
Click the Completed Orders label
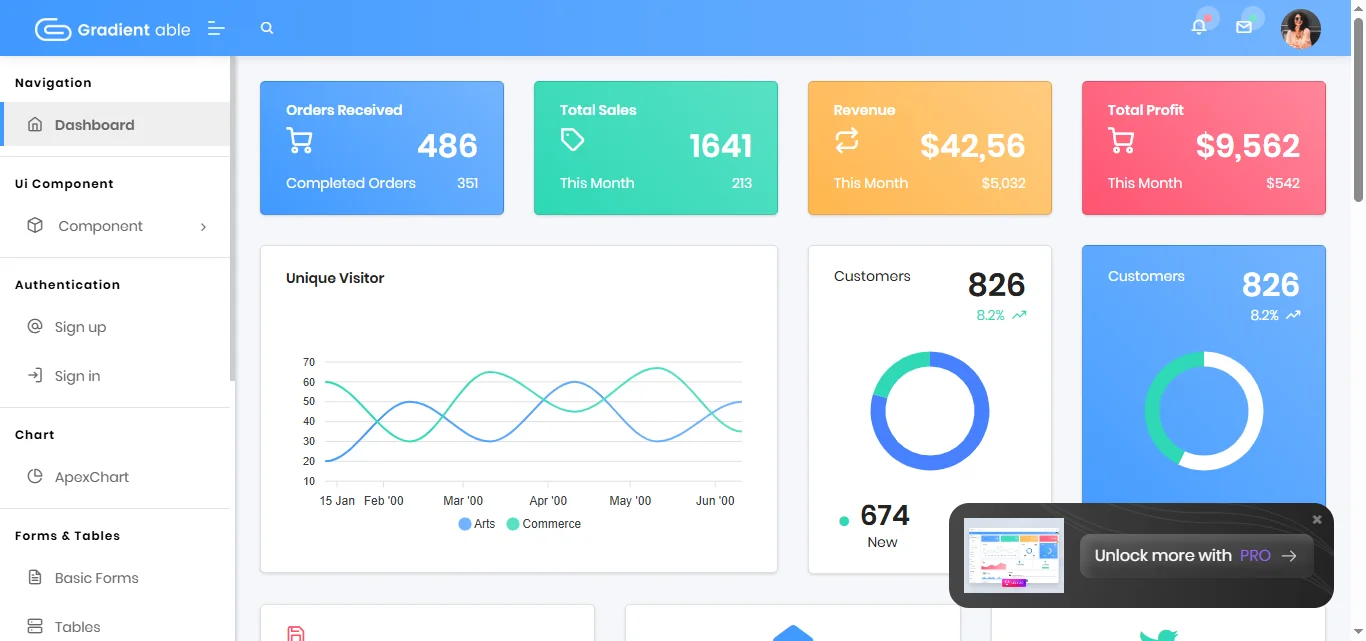click(x=351, y=183)
